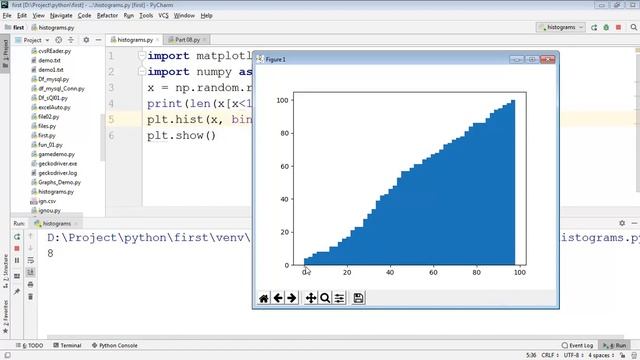Click '4 spaces' indent in status bar

(601, 355)
